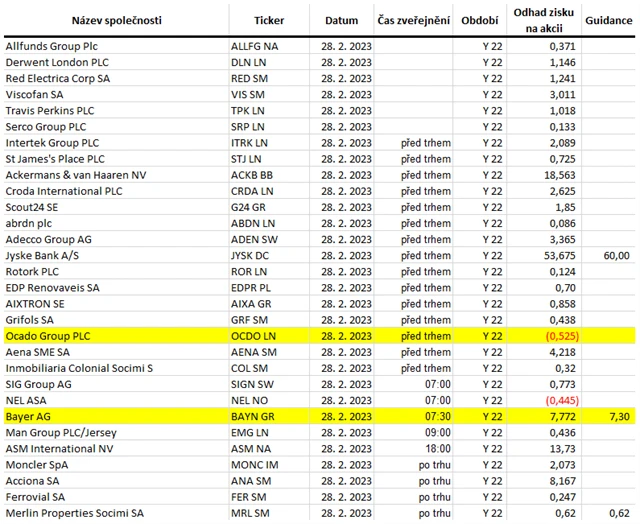
Task: Click 'Merlin Properties Socimi SA' cell
Action: 75,514
